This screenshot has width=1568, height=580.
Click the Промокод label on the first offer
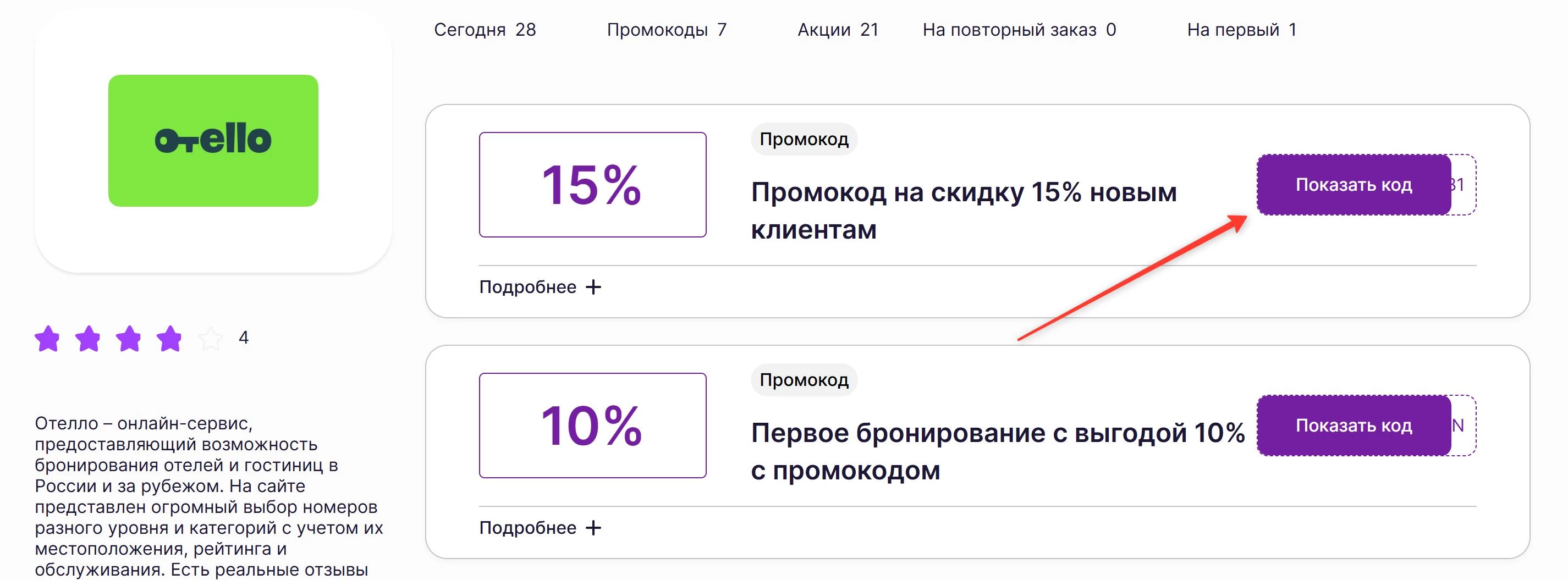(805, 139)
